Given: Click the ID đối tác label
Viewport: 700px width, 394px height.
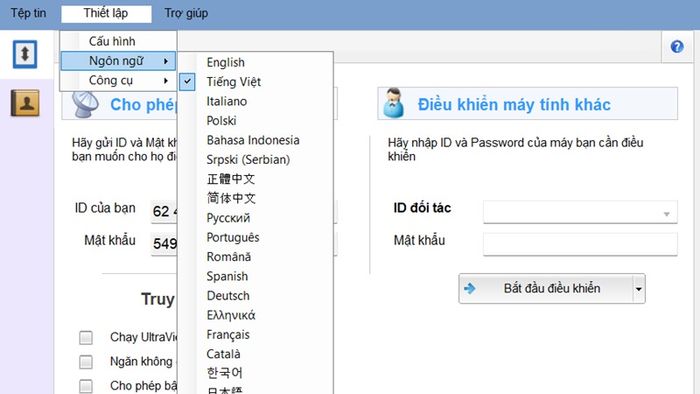Looking at the screenshot, I should [x=422, y=208].
